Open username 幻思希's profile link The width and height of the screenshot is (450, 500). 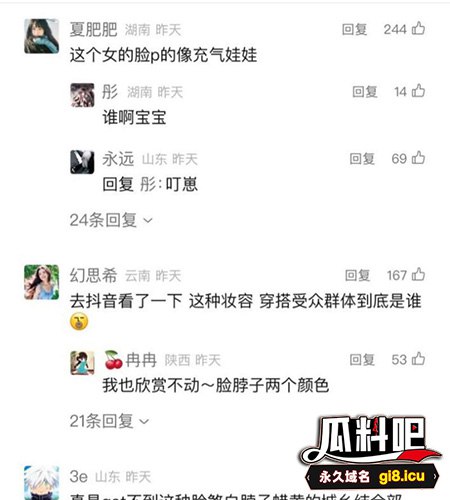click(93, 276)
